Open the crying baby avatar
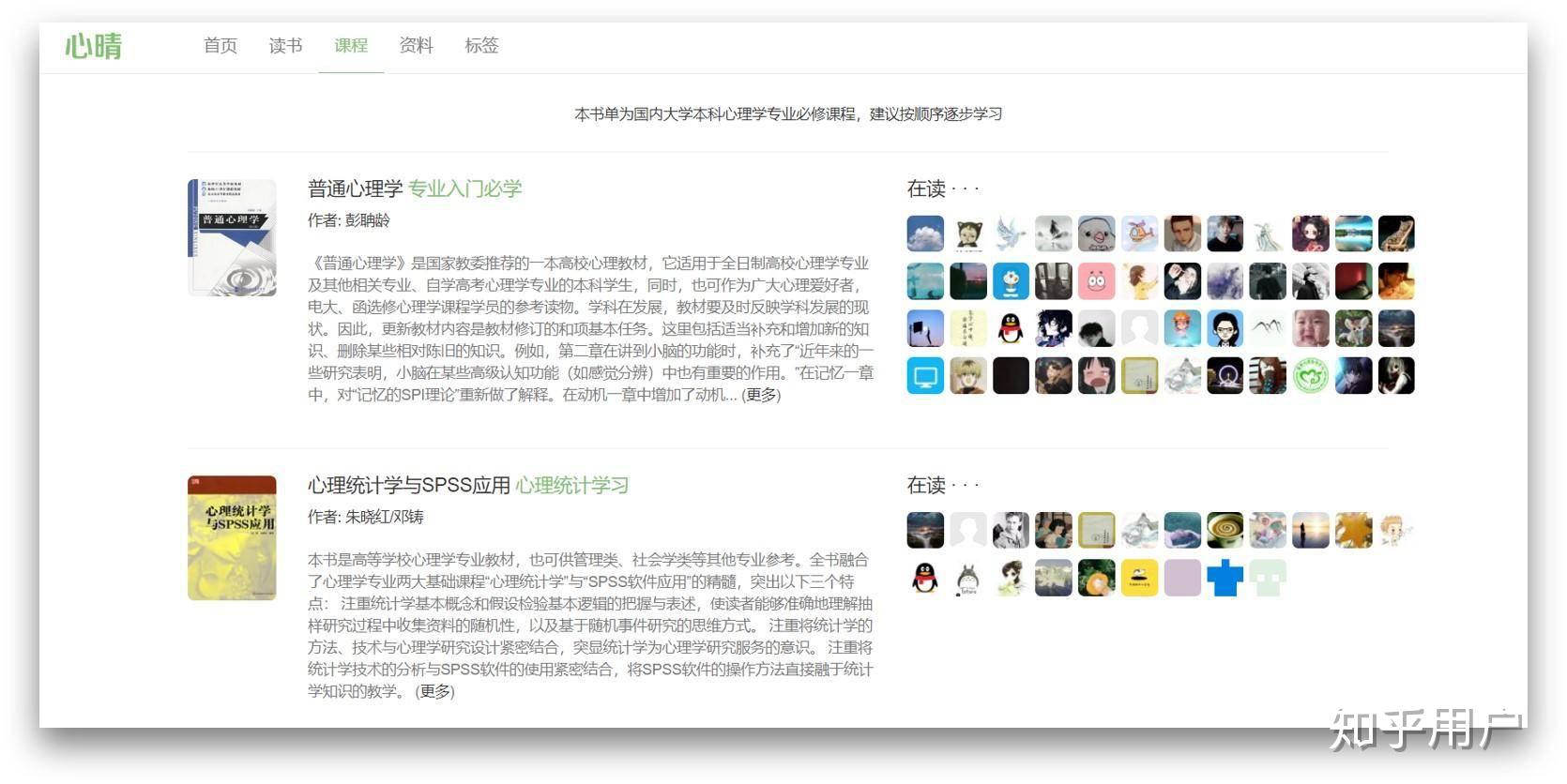 point(1311,328)
